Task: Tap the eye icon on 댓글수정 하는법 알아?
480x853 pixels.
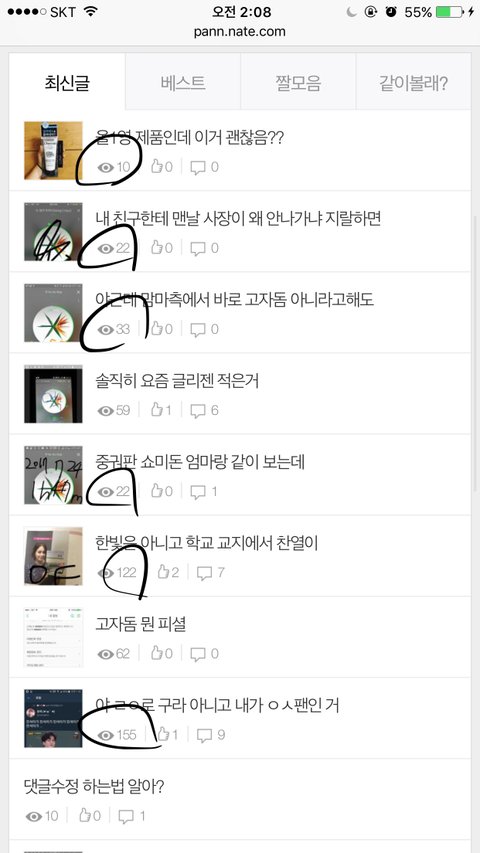Action: coord(34,817)
